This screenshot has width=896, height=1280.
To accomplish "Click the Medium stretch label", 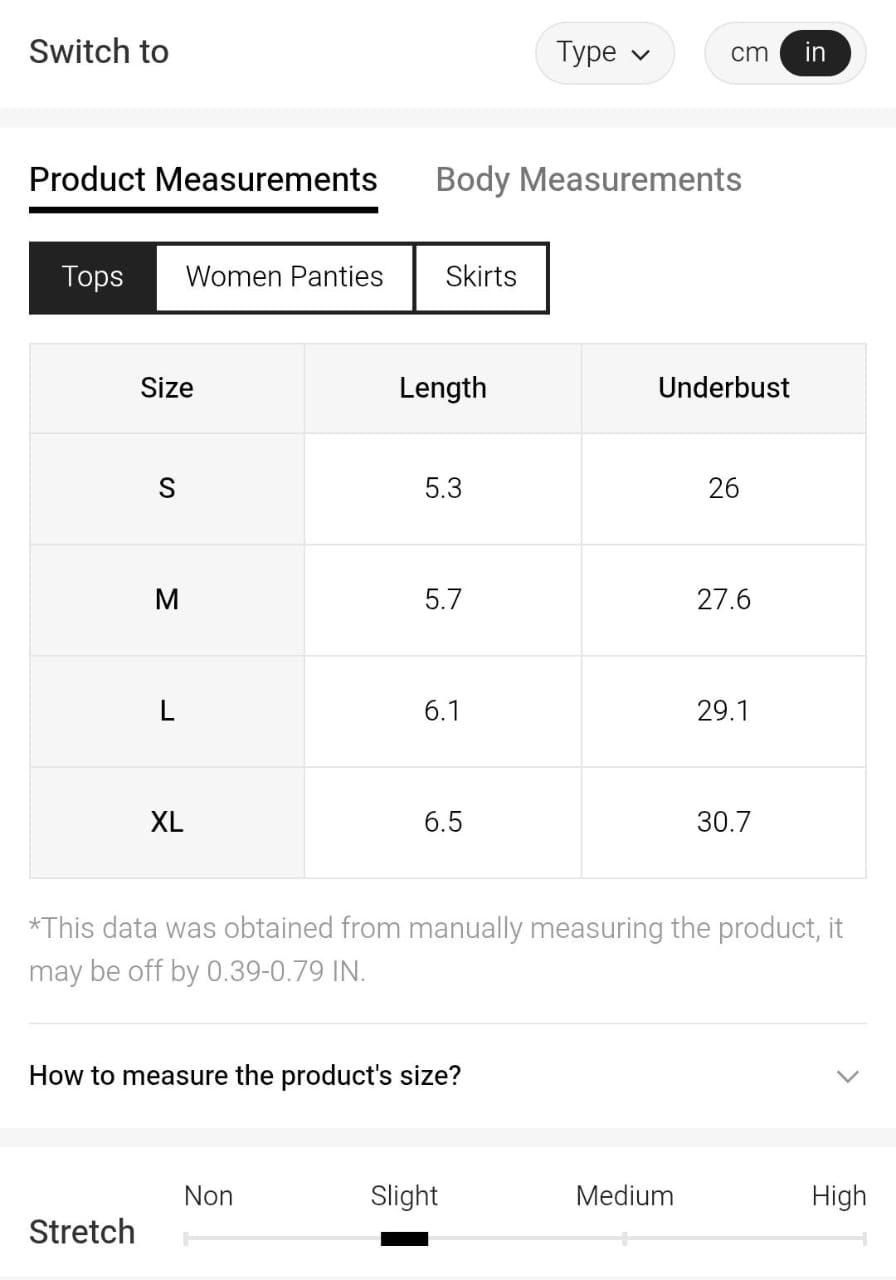I will (x=624, y=1196).
